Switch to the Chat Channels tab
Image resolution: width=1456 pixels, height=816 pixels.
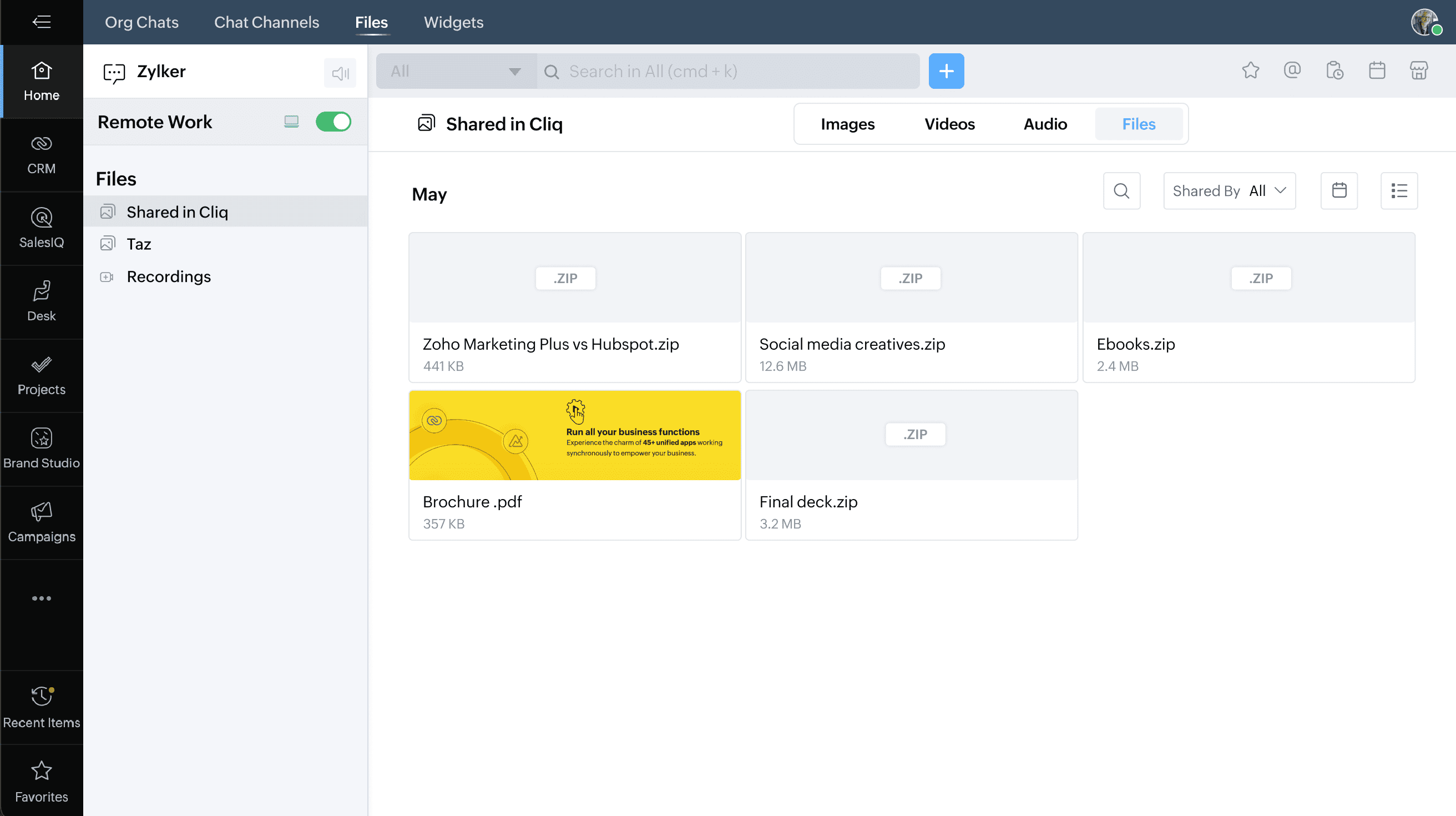266,22
